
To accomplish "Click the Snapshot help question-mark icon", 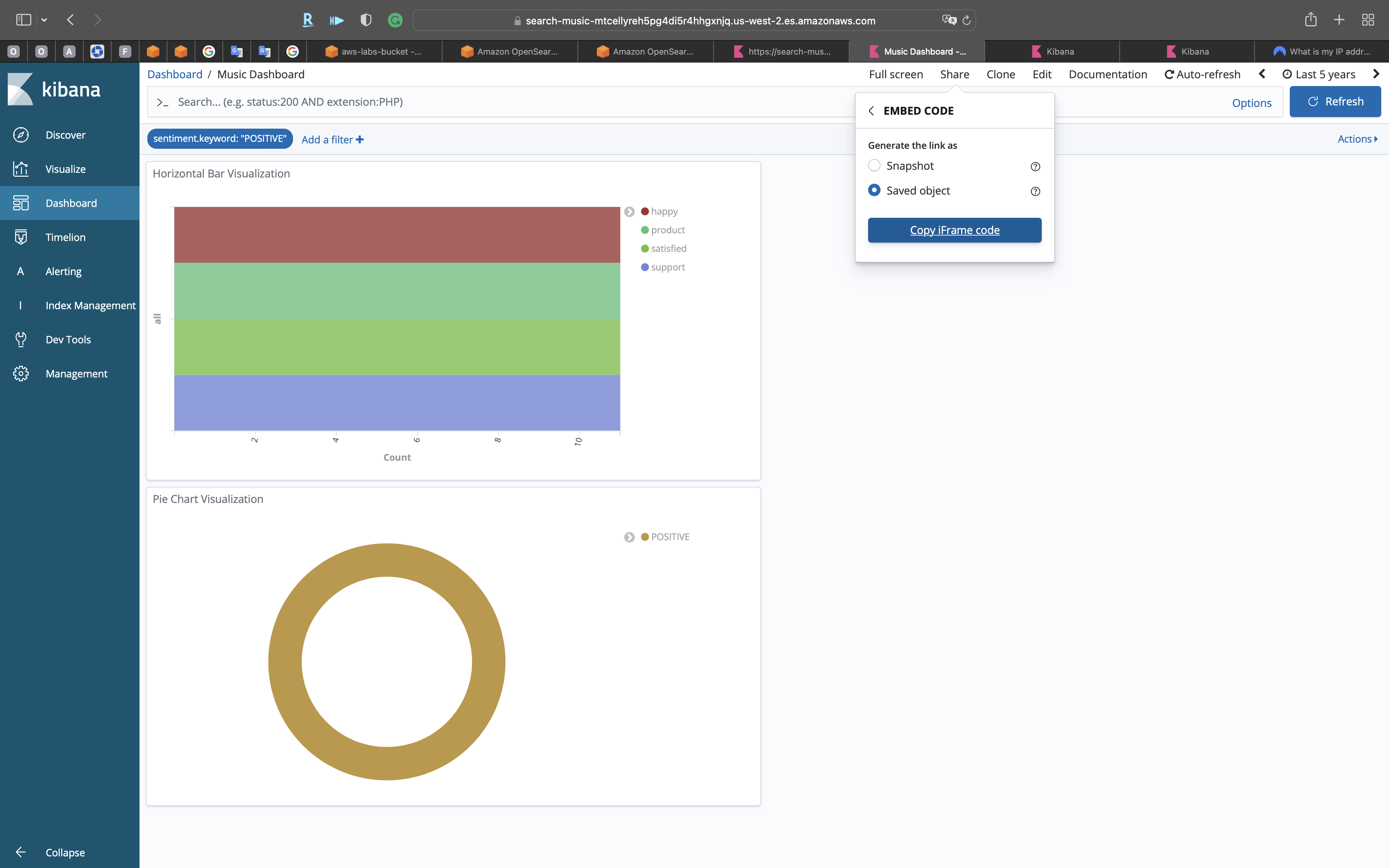I will [1035, 167].
